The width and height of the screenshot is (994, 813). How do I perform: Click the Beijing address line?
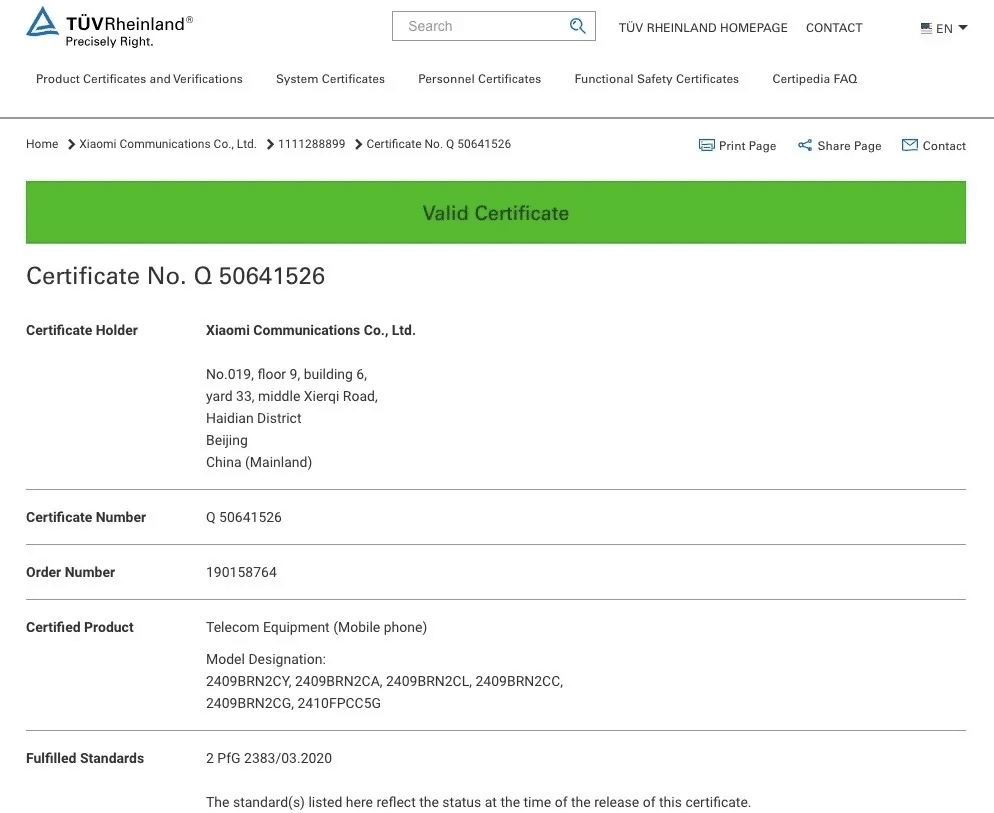[227, 440]
